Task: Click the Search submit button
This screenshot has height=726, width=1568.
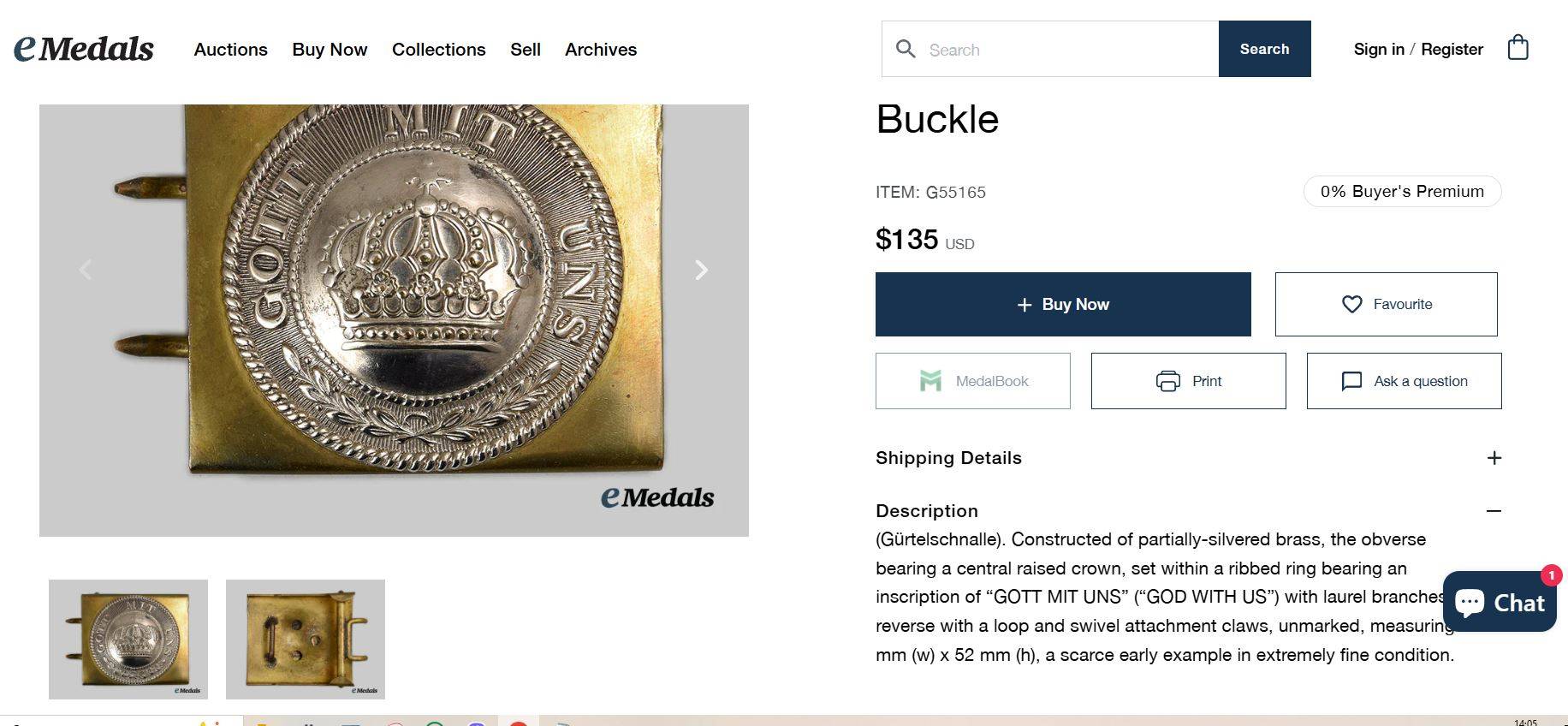Action: pos(1264,49)
